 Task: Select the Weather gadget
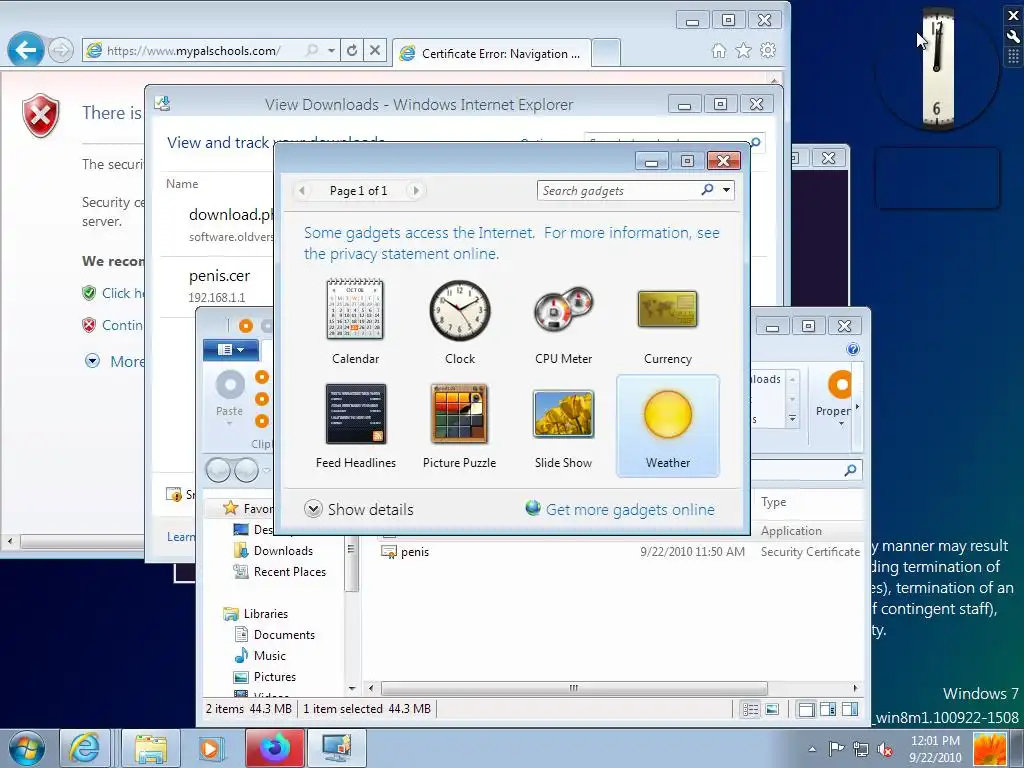click(x=667, y=425)
